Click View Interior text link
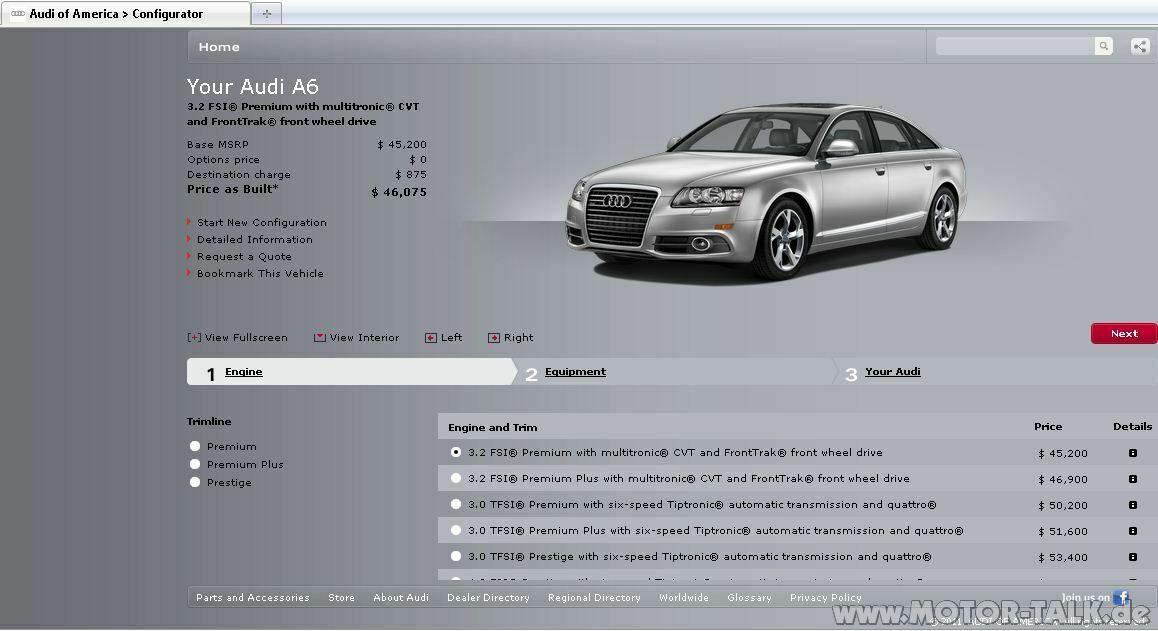 (x=364, y=338)
